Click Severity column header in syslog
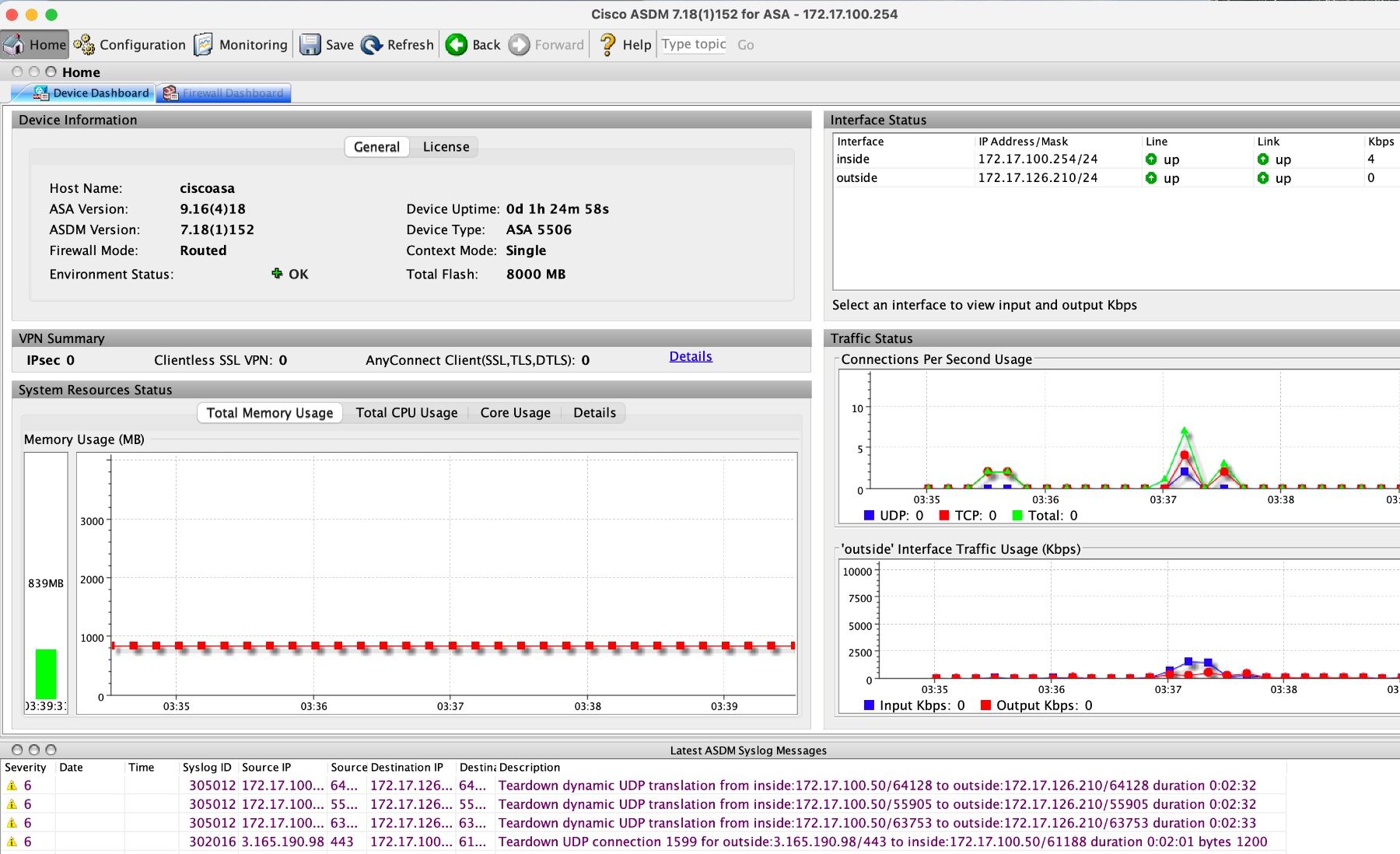Screen dimensions: 1400x854 pyautogui.click(x=28, y=768)
